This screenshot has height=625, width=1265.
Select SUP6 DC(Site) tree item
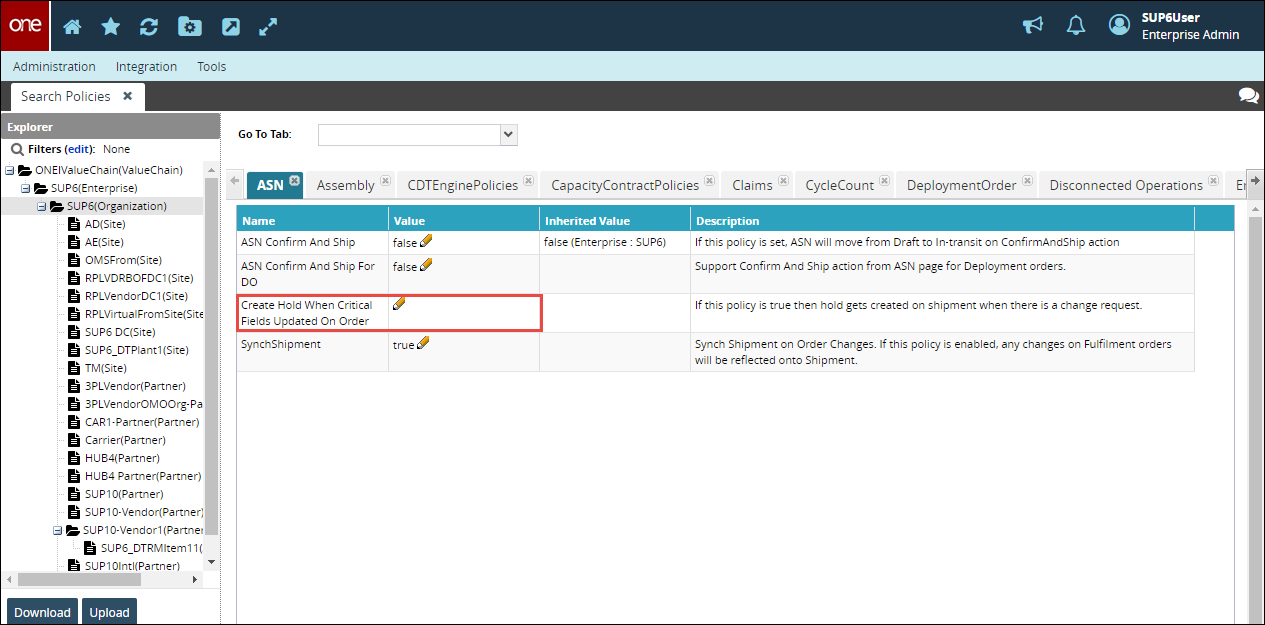click(120, 332)
